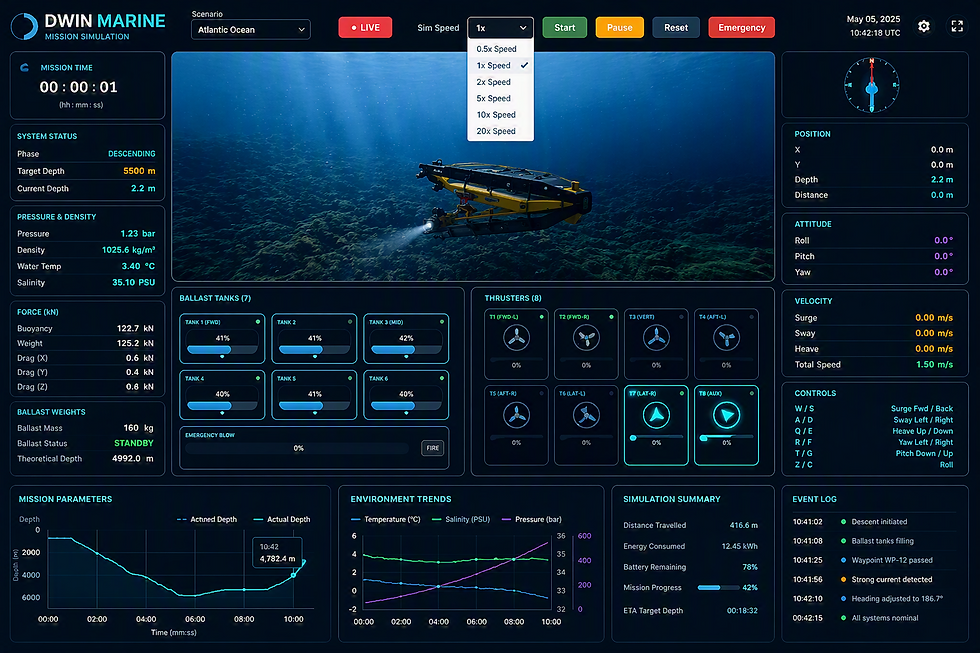Click orange dot of Strong current event
Screen dimensions: 980x653
(843, 579)
